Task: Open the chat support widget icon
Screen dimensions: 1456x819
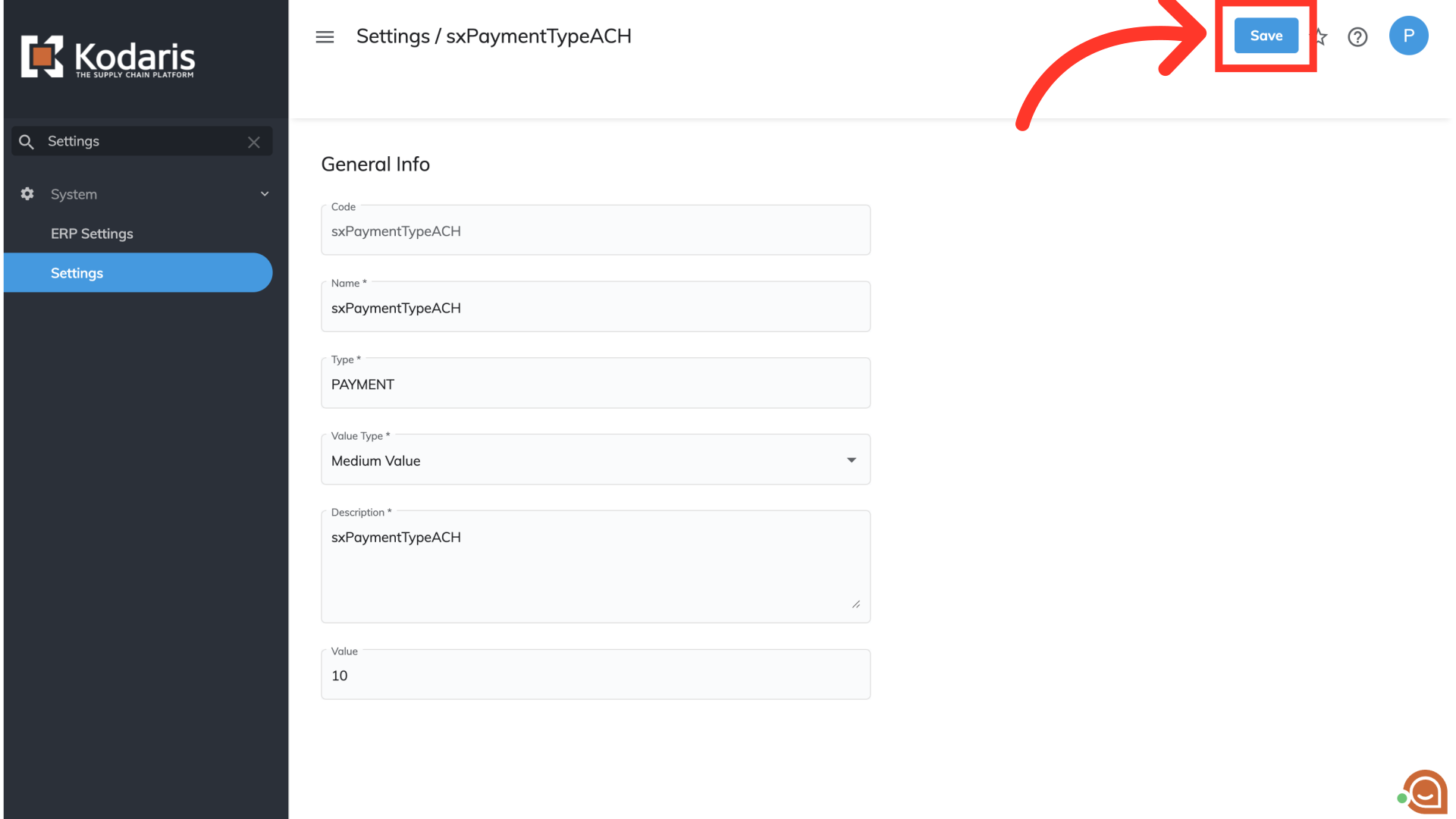Action: [x=1424, y=792]
